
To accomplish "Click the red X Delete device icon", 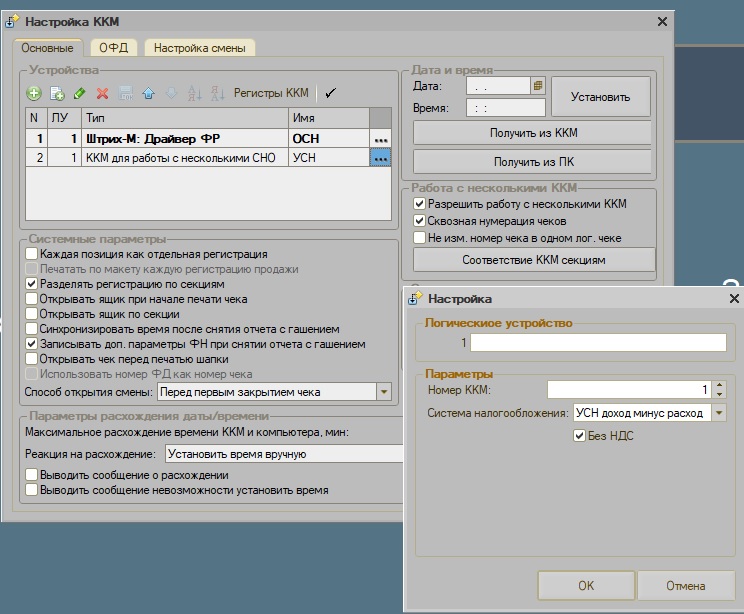I will tap(102, 93).
